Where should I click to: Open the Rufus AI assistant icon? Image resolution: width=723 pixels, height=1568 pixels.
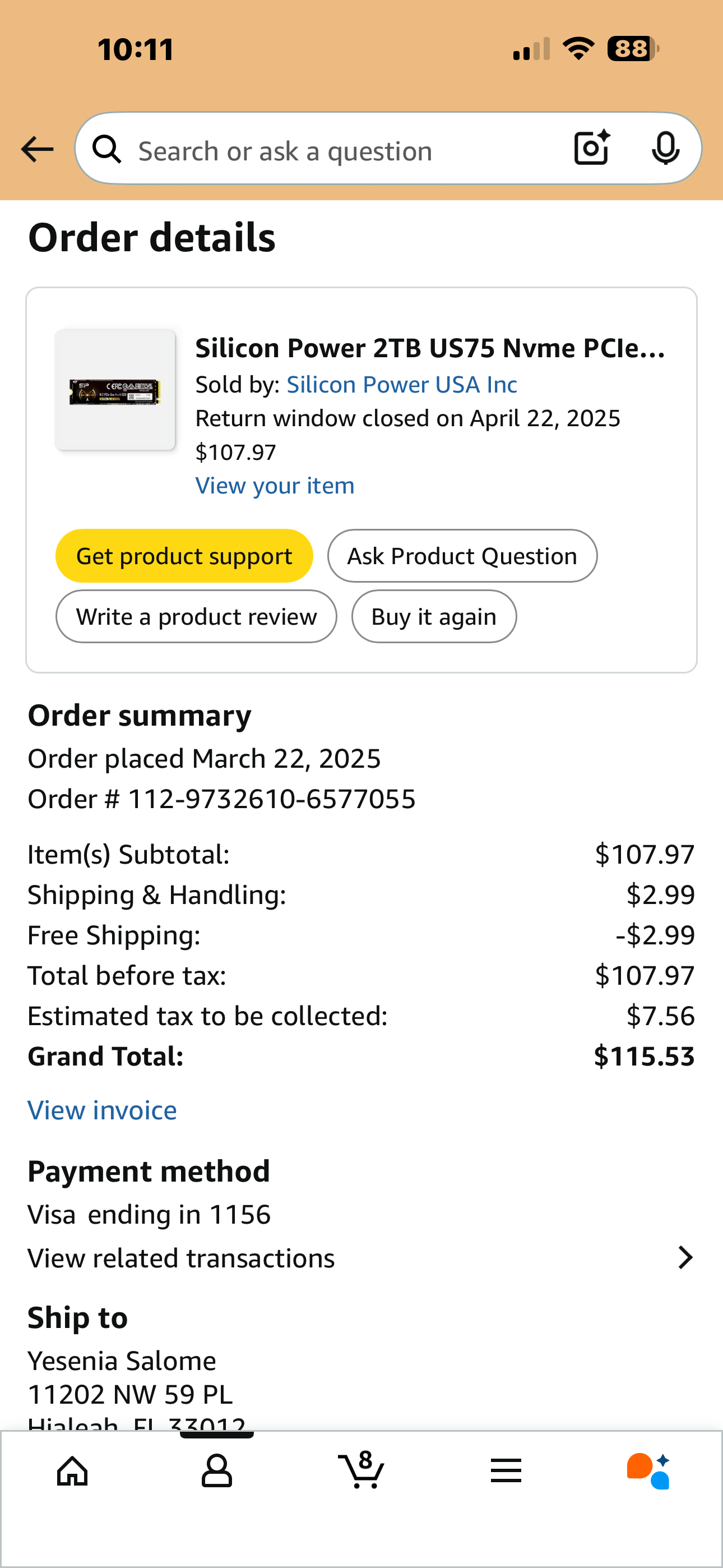point(649,1471)
